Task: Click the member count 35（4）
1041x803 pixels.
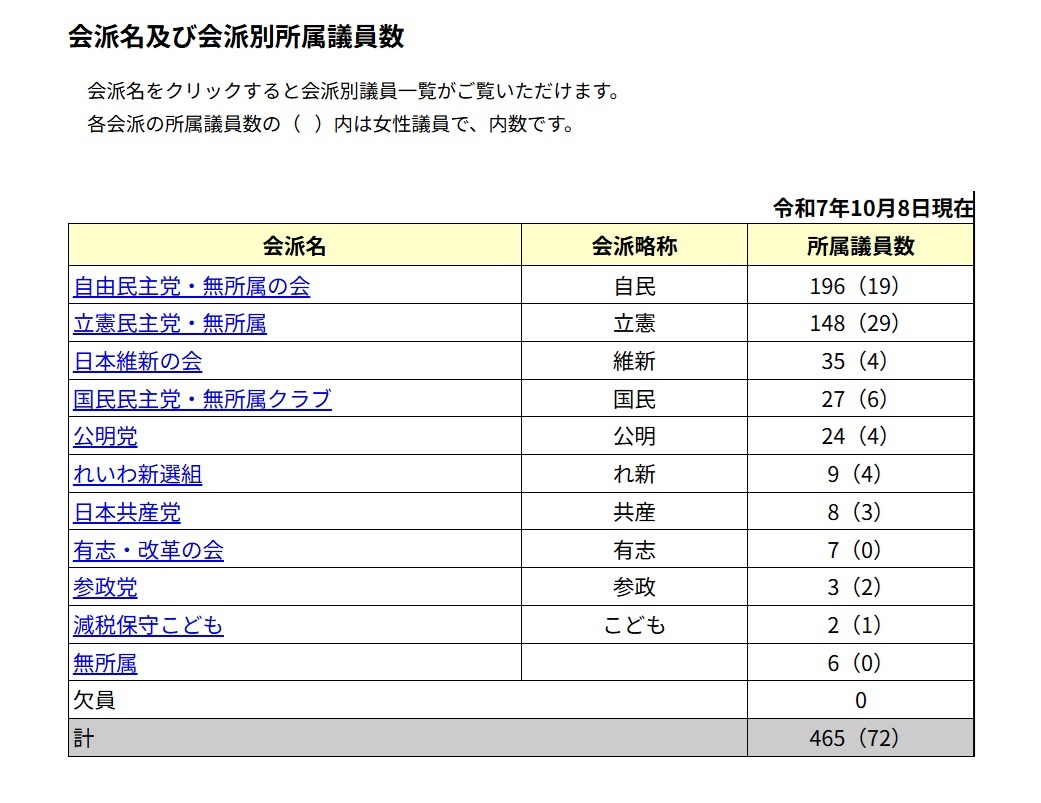Action: coord(854,362)
